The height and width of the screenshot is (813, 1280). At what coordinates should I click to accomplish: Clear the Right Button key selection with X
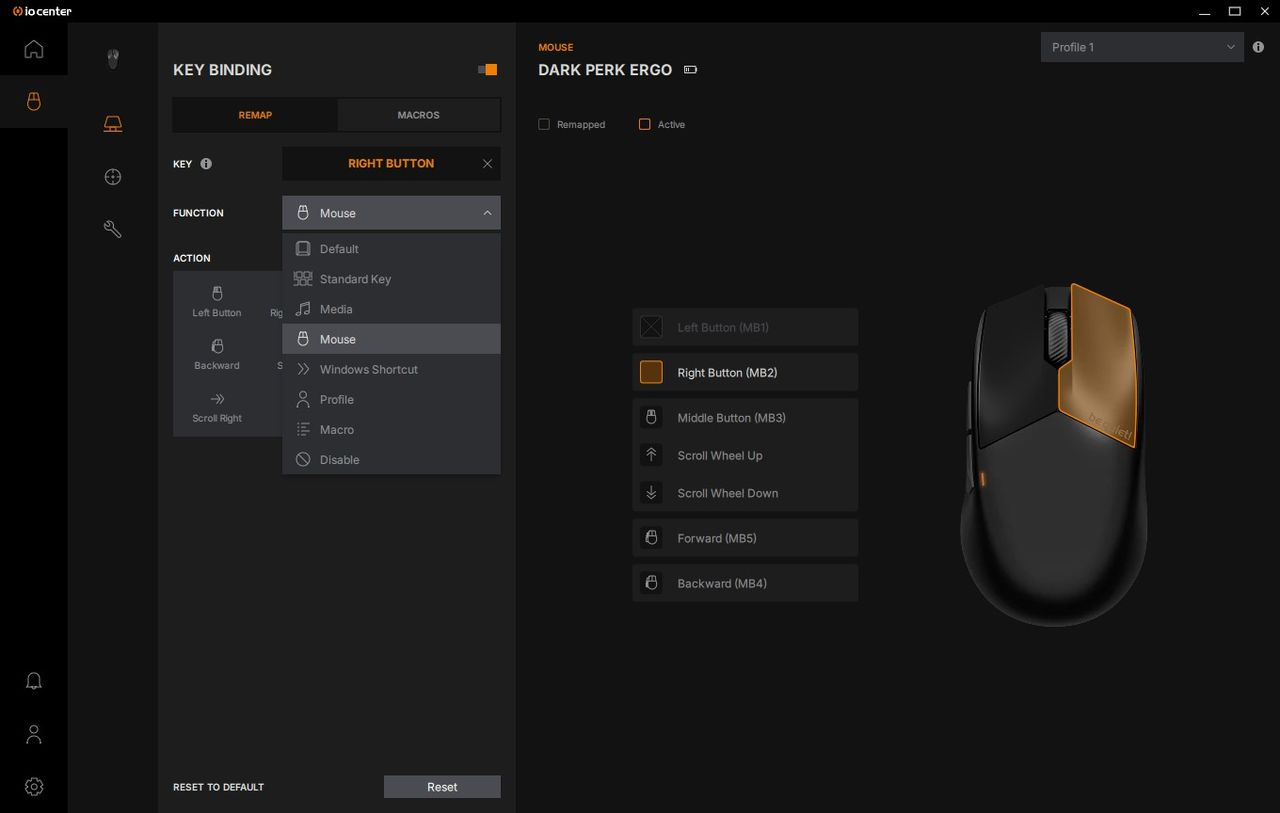pos(487,164)
